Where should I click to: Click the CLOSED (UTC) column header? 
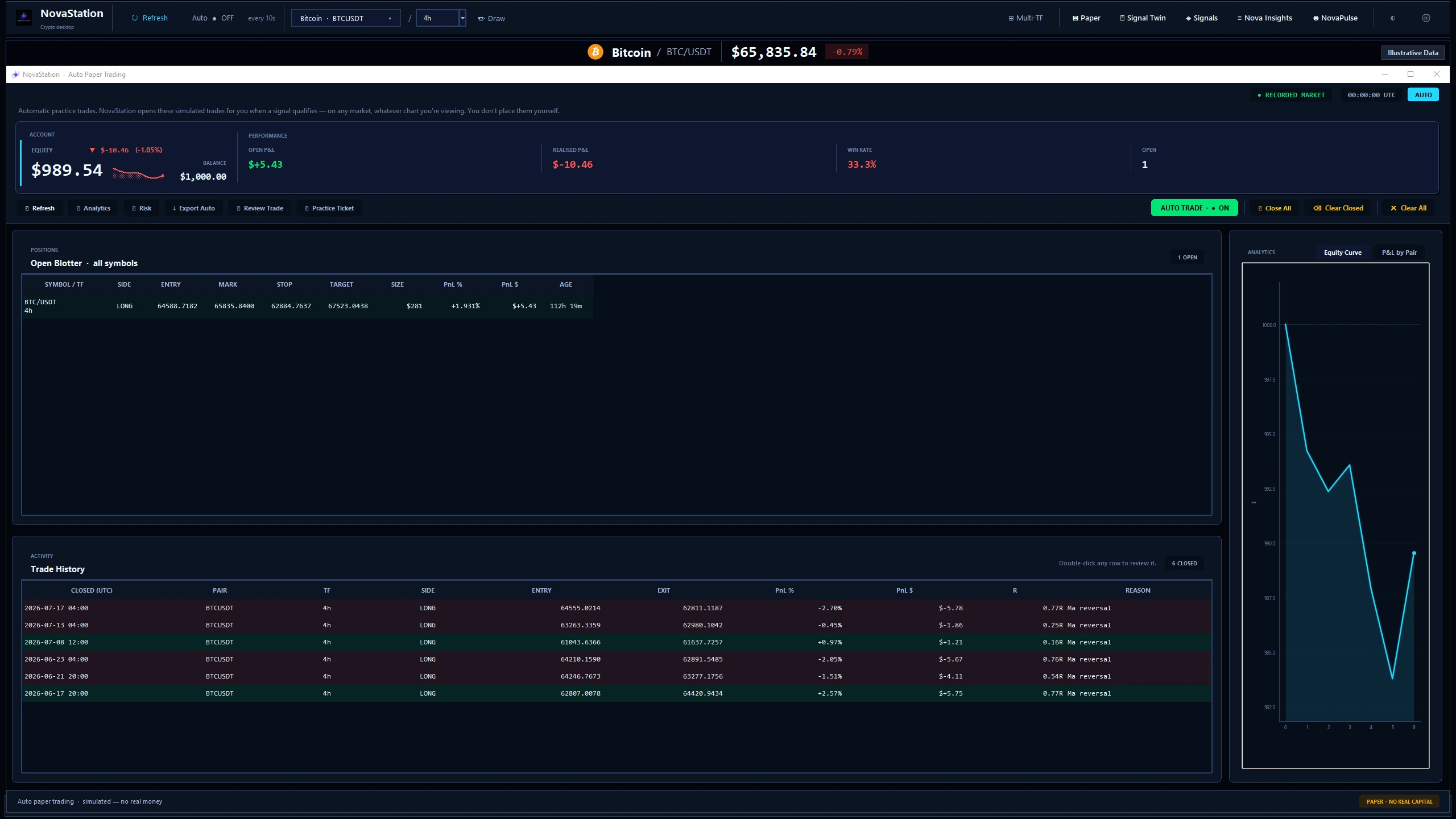pyautogui.click(x=92, y=590)
